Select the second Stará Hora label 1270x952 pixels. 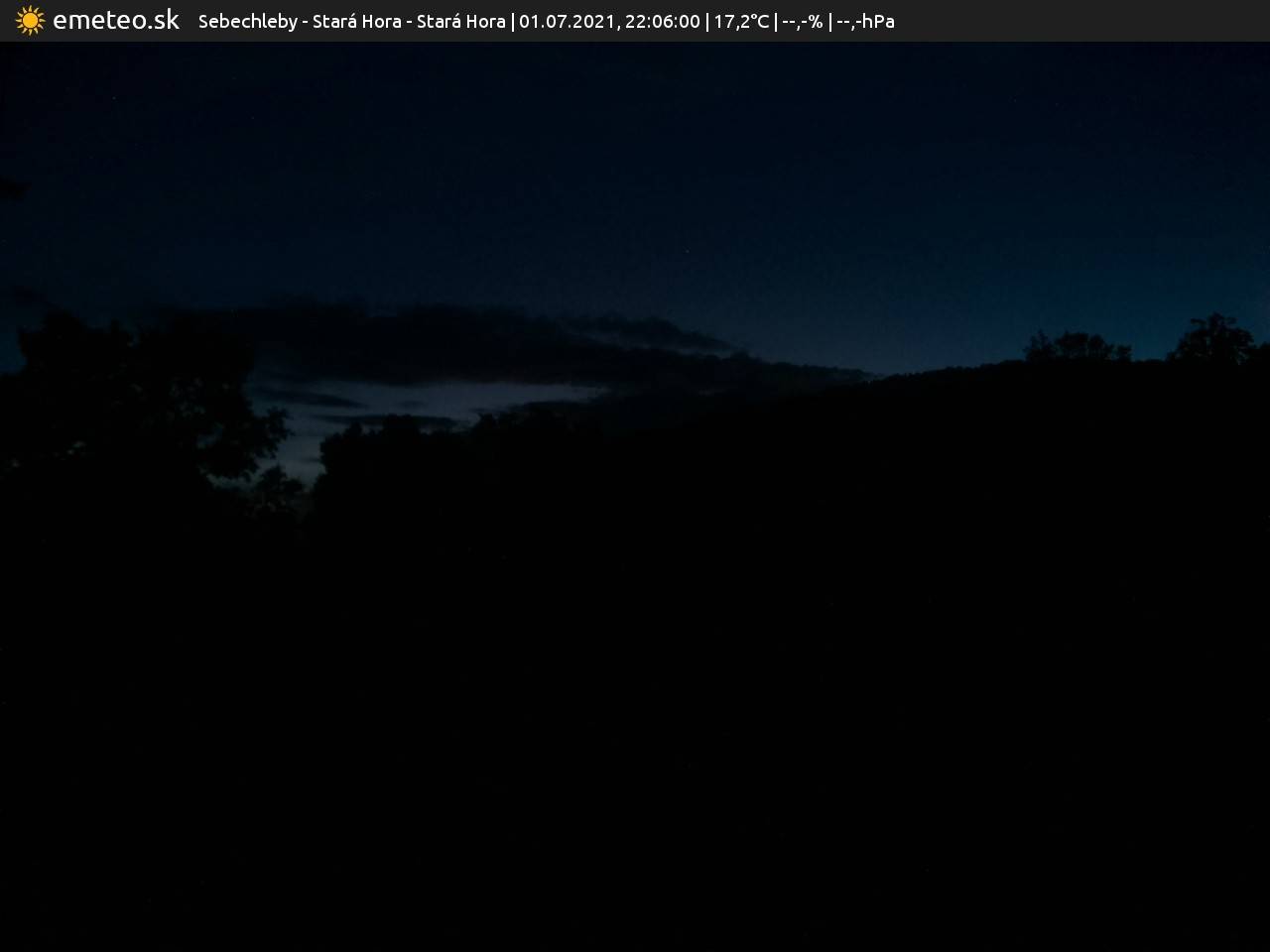coord(460,21)
